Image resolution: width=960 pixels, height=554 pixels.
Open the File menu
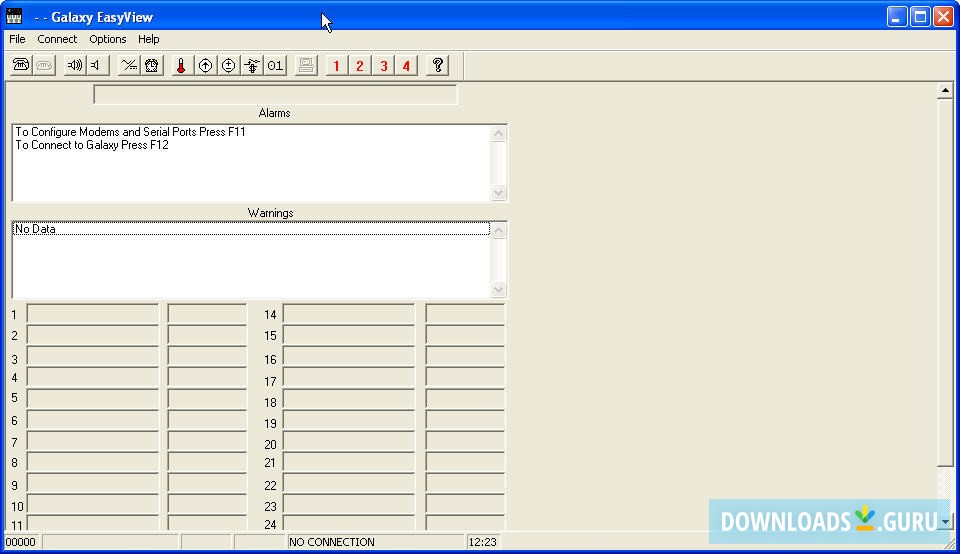(x=17, y=39)
